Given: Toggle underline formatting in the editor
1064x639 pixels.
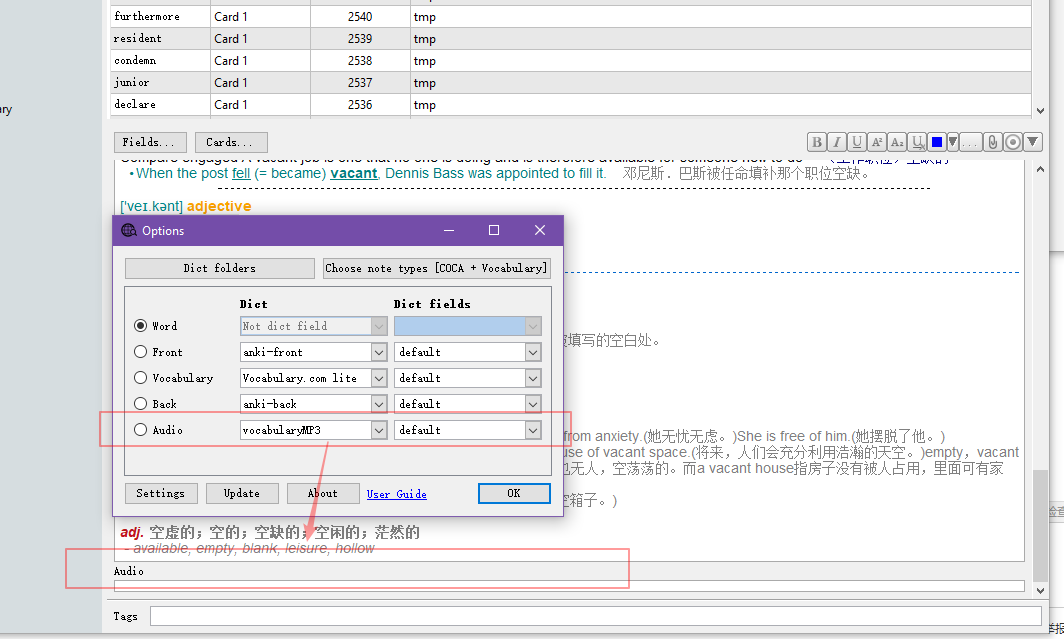Looking at the screenshot, I should coord(856,142).
